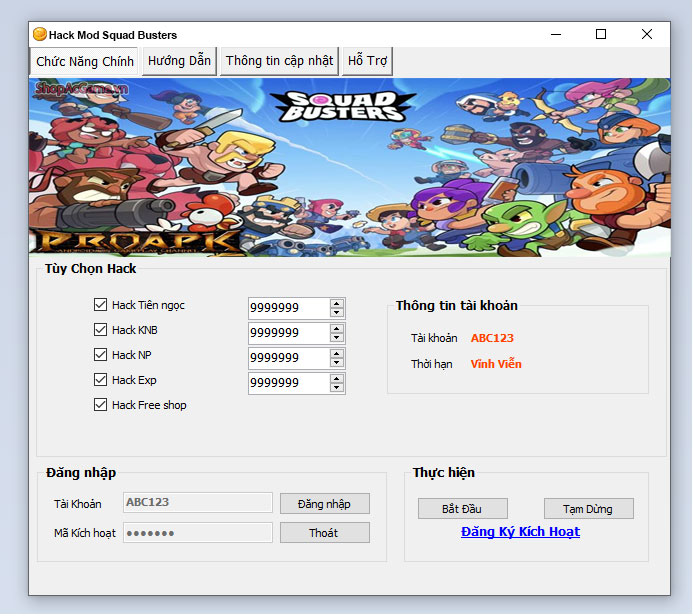Click the Vĩnh Viễn expiry text

coord(496,364)
